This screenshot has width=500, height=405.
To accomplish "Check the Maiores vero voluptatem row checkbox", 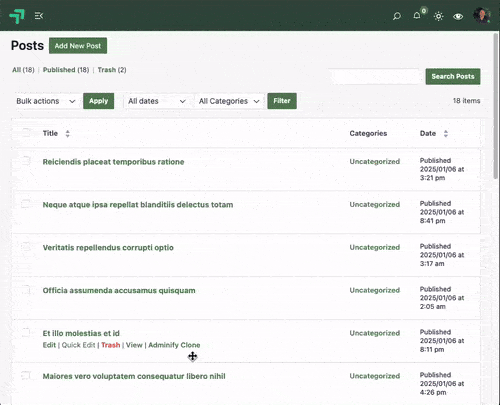I will 26,375.
